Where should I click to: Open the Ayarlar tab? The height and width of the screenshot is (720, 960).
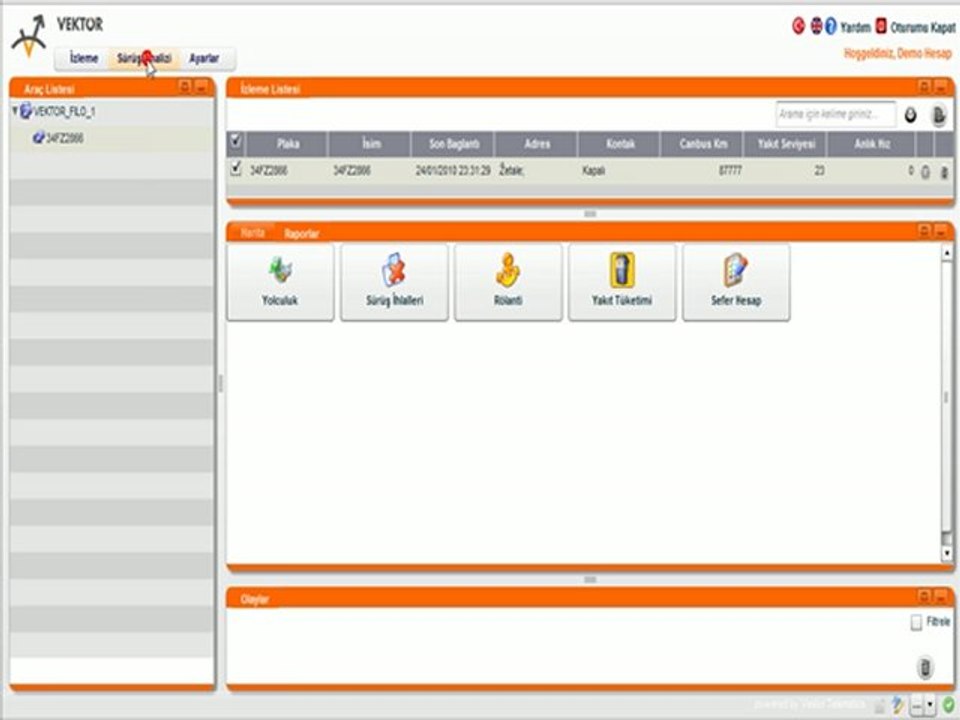(204, 58)
